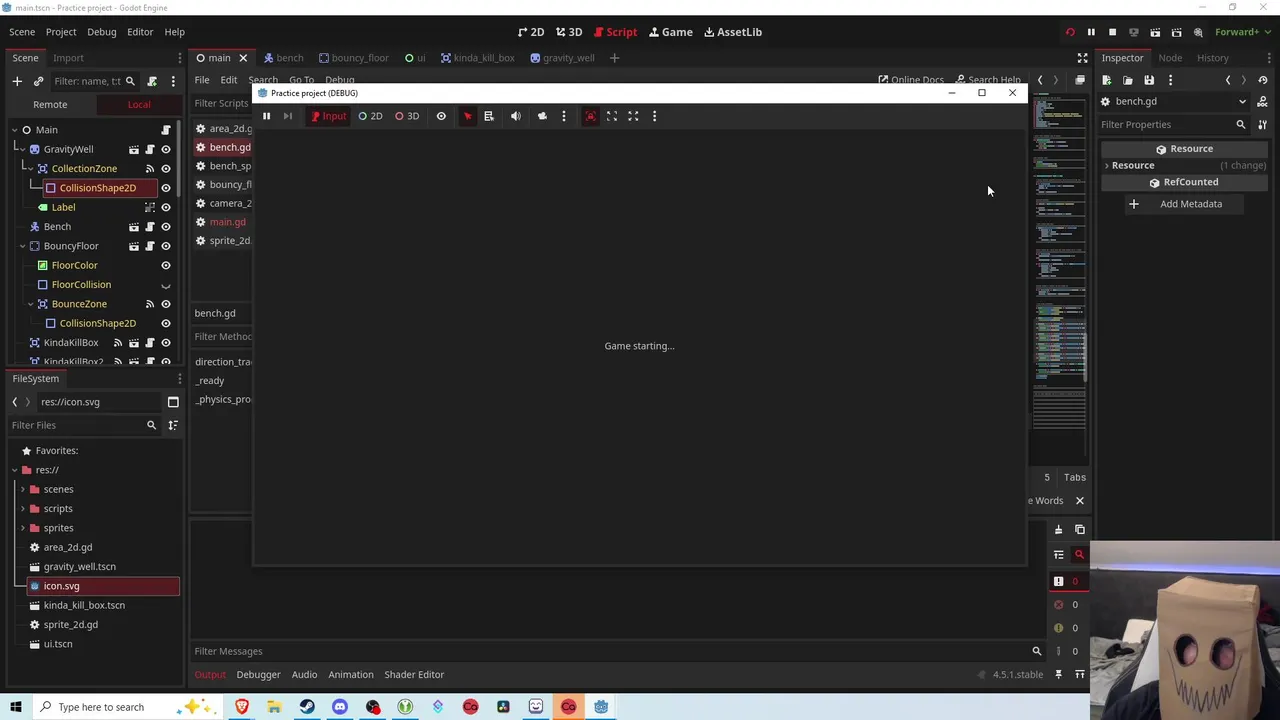The width and height of the screenshot is (1280, 720).
Task: Toggle visibility of CollectionZone node
Action: click(x=166, y=169)
